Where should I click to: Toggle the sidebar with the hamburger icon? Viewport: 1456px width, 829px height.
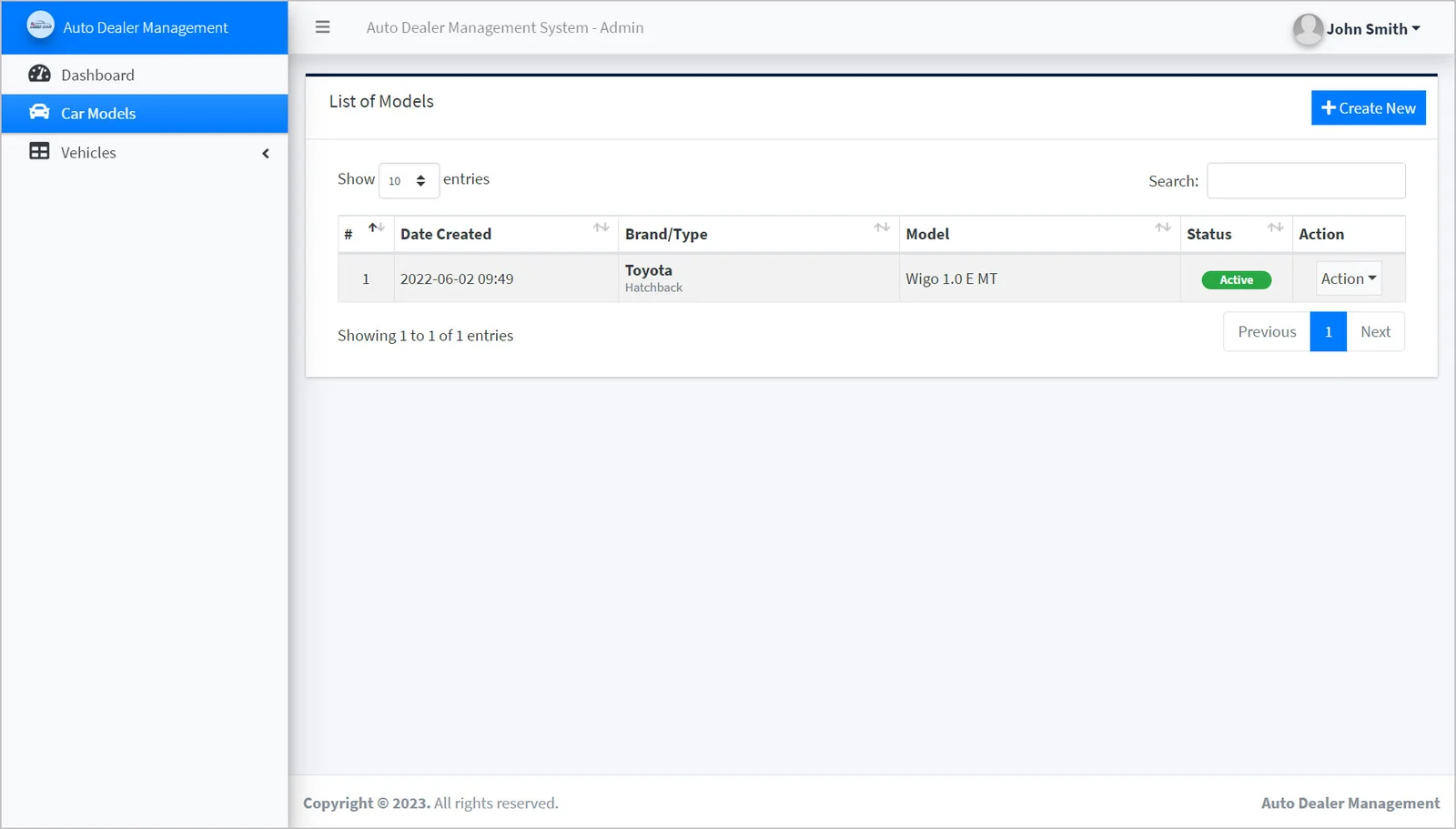(x=322, y=27)
